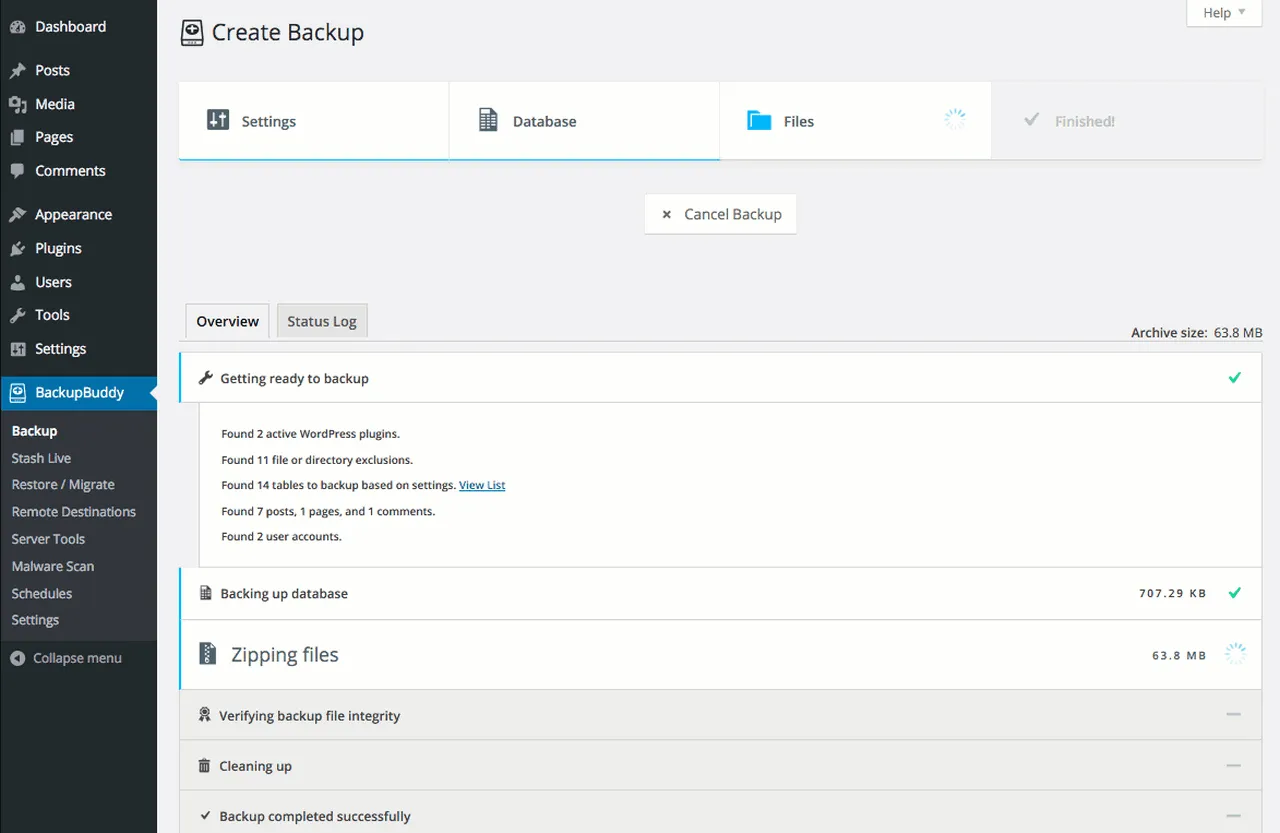
Task: Open Stash Live submenu link
Action: pos(41,458)
